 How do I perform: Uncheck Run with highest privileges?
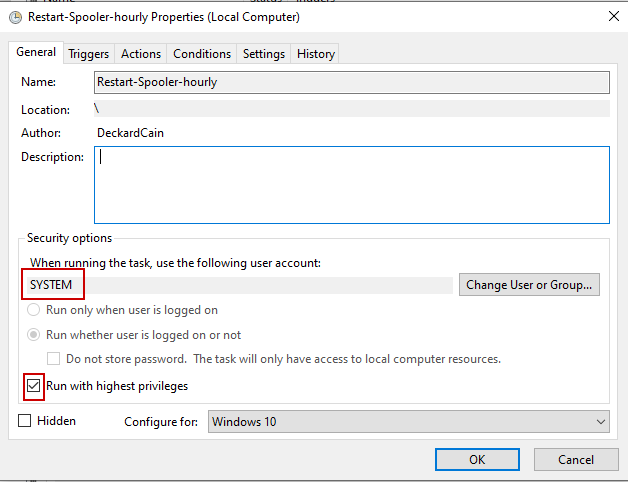click(34, 385)
